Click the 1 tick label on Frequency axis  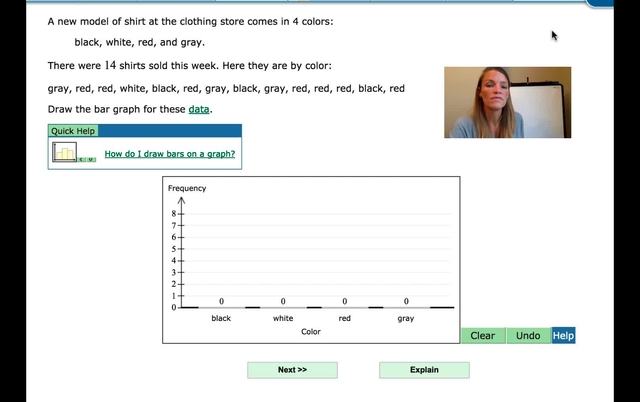pos(174,296)
